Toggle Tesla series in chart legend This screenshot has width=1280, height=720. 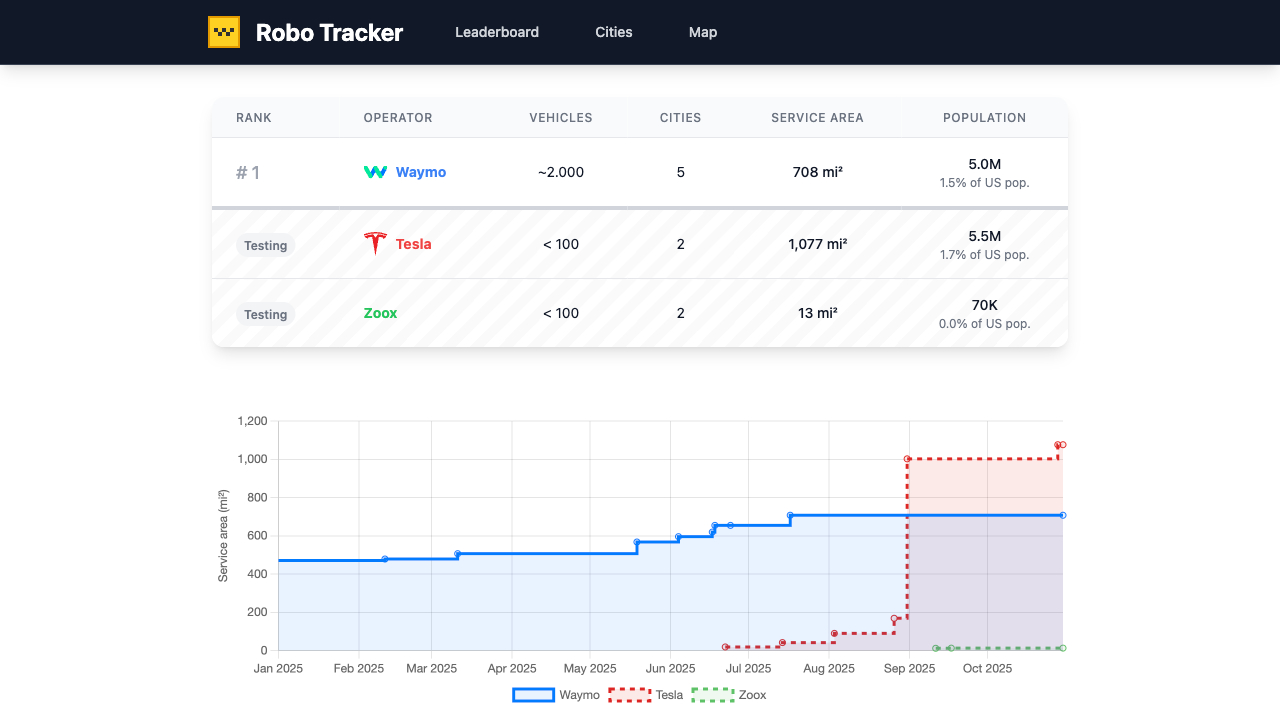(646, 695)
